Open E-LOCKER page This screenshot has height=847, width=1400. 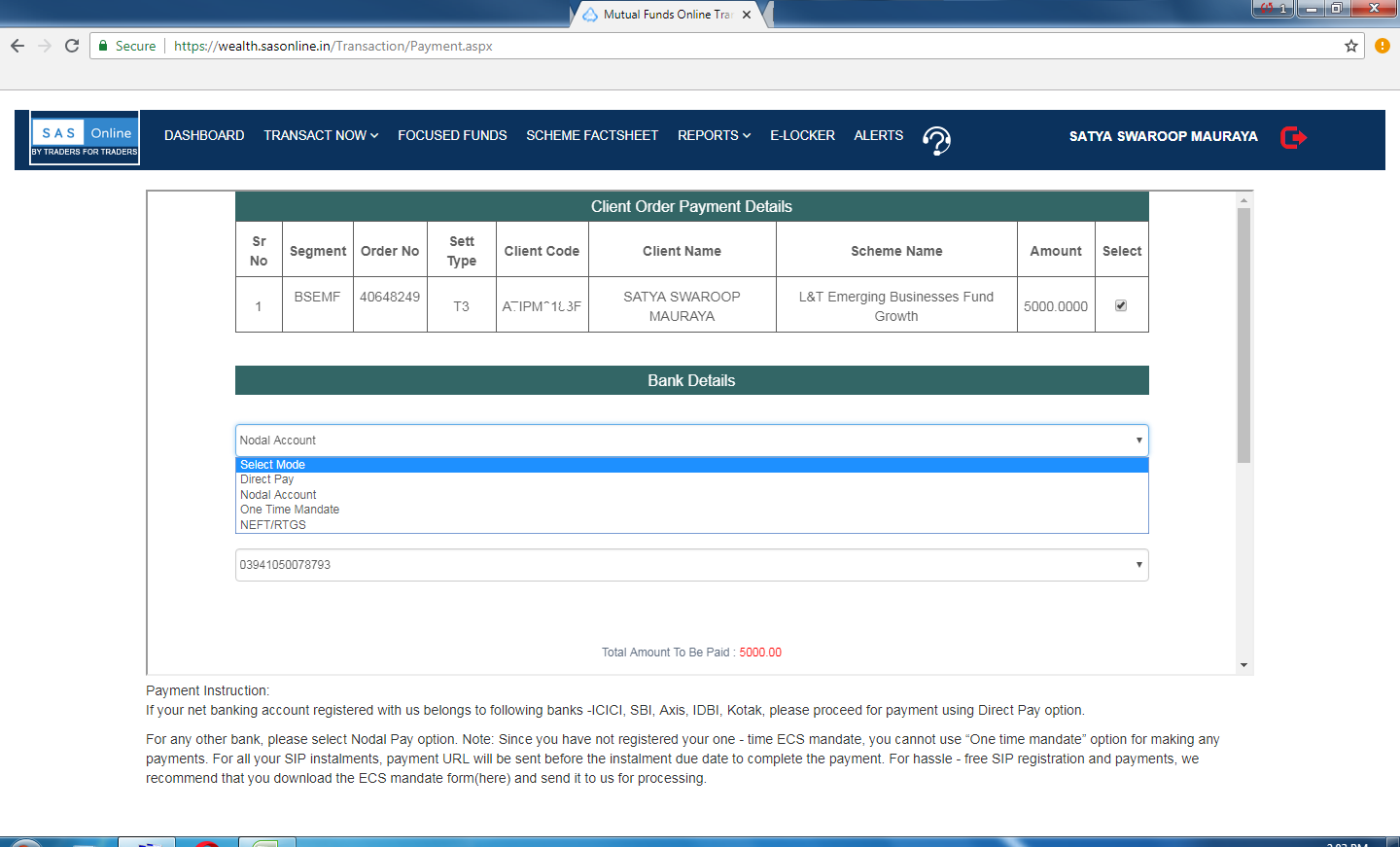802,135
